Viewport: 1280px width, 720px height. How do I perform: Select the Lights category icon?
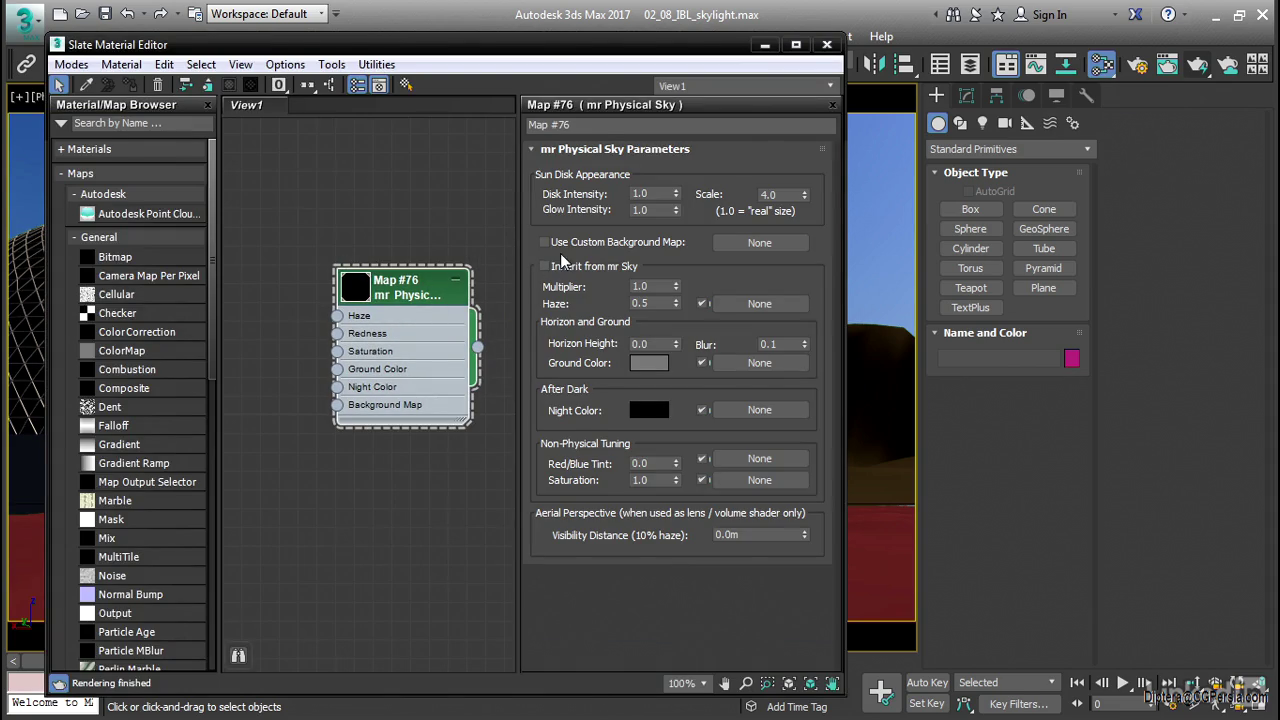tap(982, 123)
